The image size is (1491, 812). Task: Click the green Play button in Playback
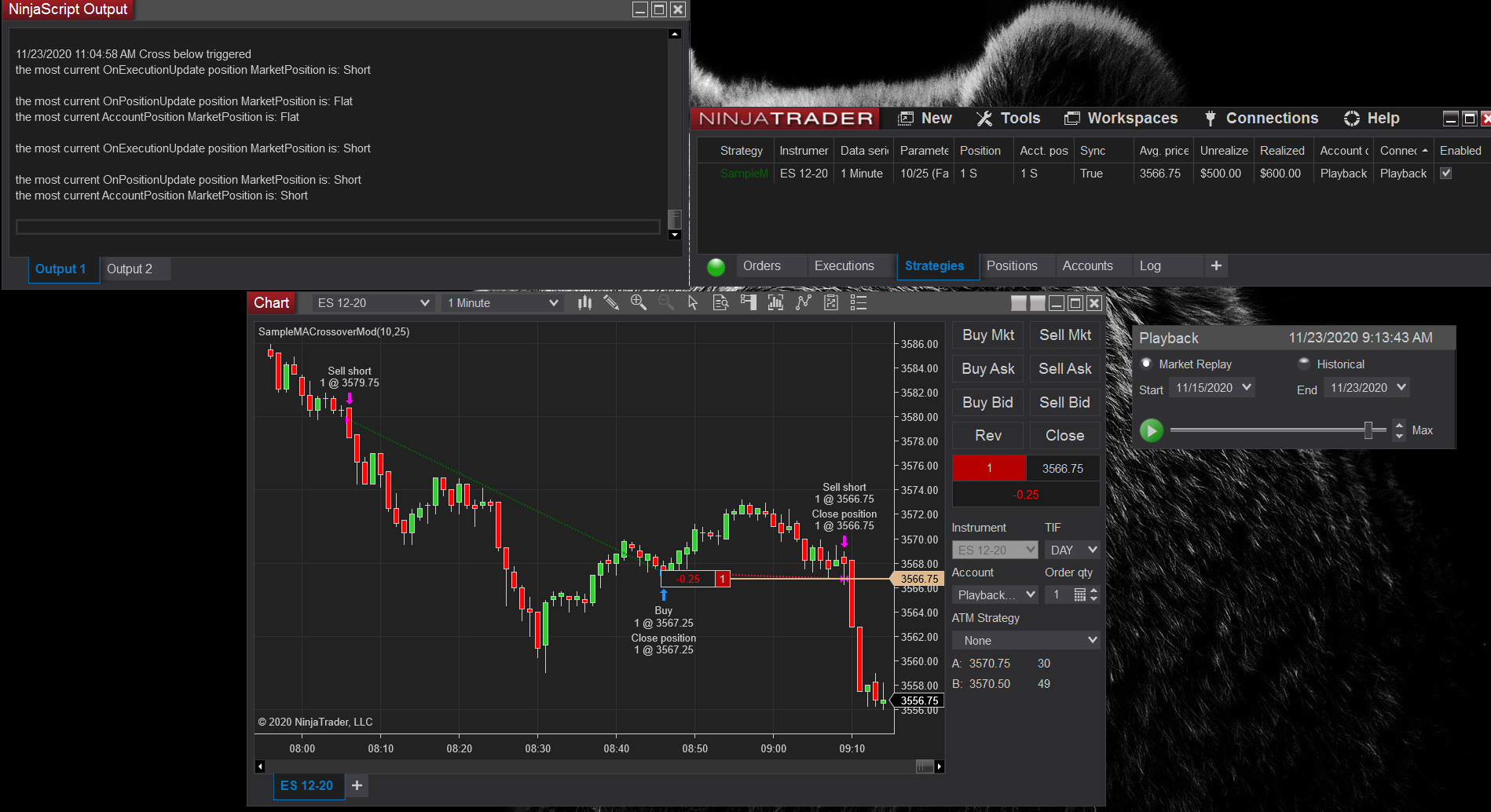(x=1152, y=430)
